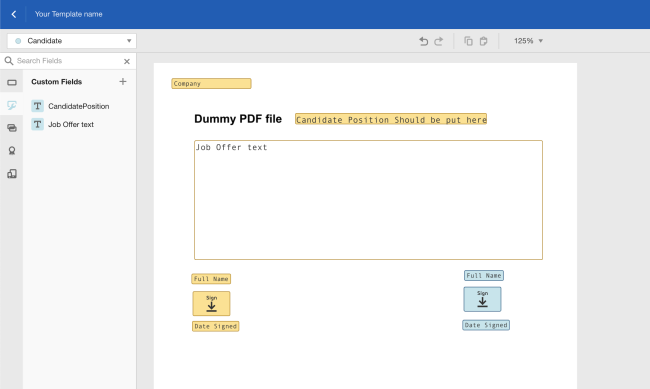Click the large Job Offer text box

368,200
